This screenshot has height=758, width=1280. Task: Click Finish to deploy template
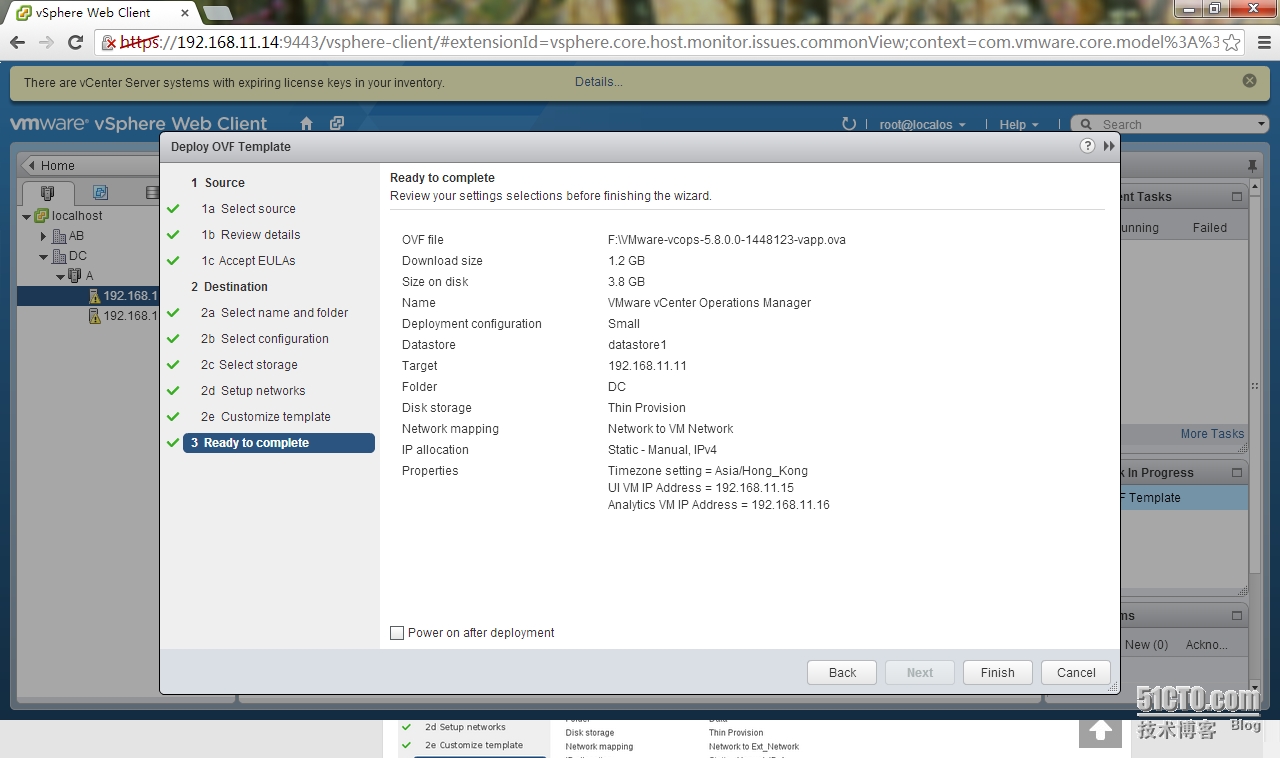coord(997,673)
